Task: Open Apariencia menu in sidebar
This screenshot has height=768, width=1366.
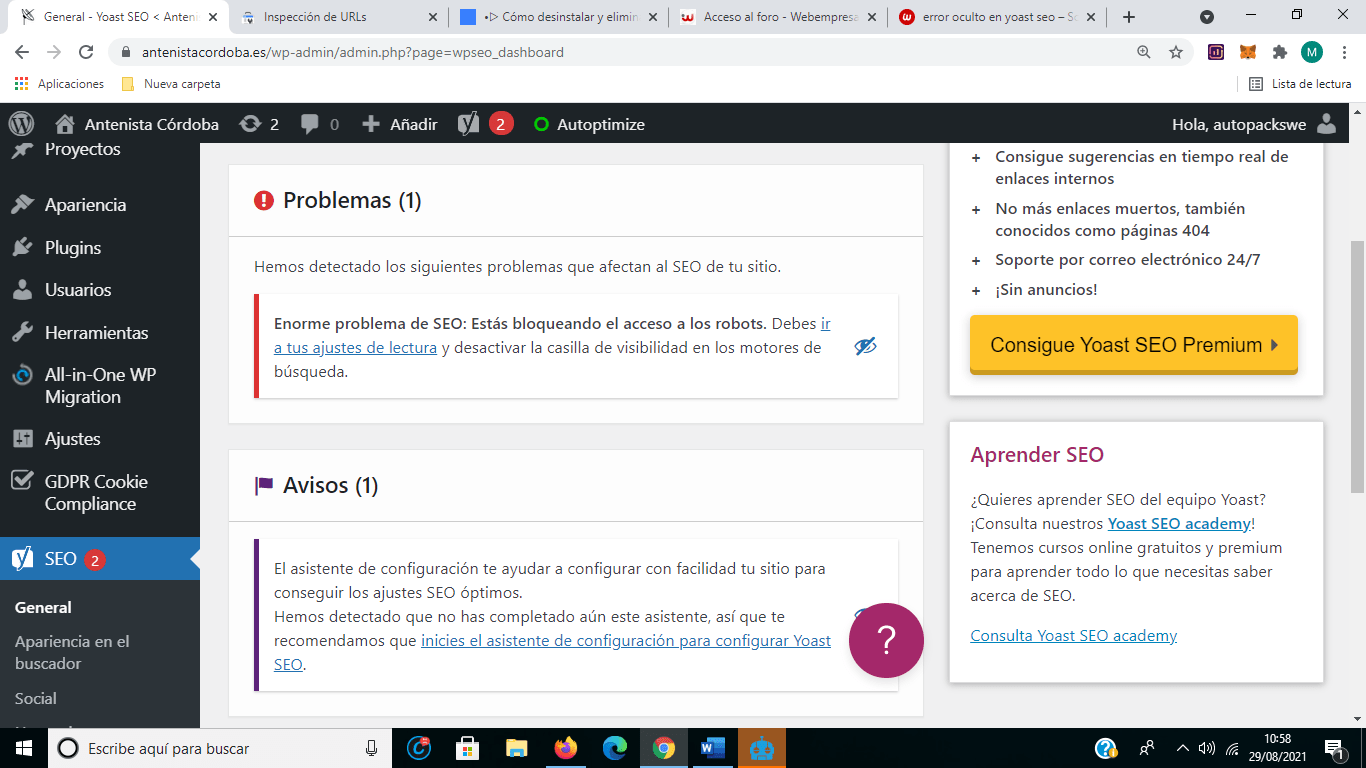Action: coord(85,205)
